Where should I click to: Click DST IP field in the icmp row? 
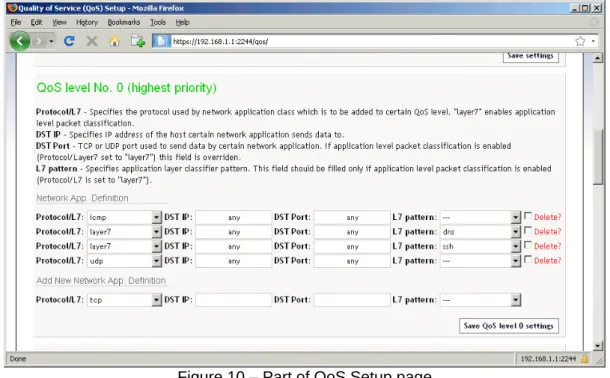233,217
